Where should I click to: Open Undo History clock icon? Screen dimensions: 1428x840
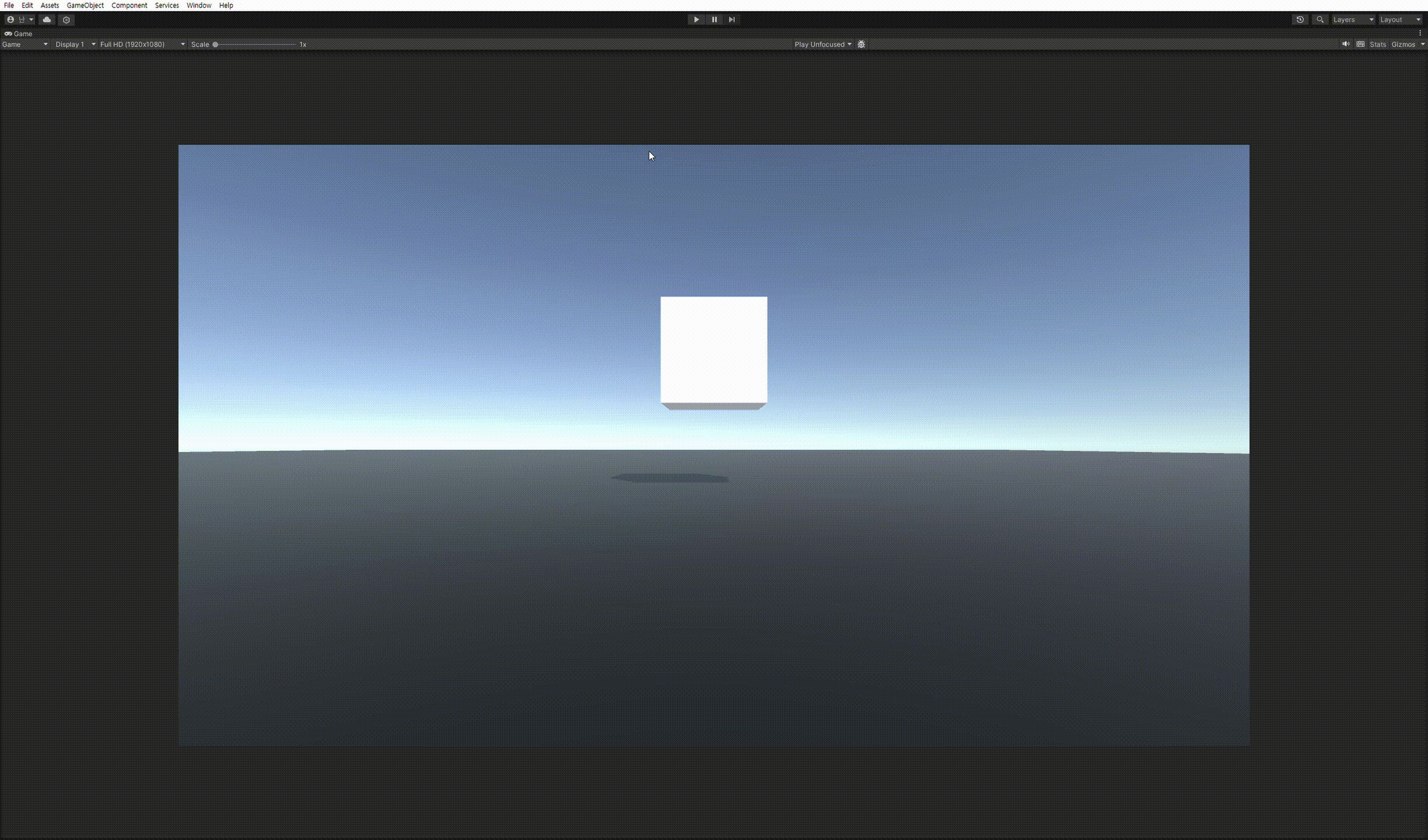pyautogui.click(x=1300, y=20)
